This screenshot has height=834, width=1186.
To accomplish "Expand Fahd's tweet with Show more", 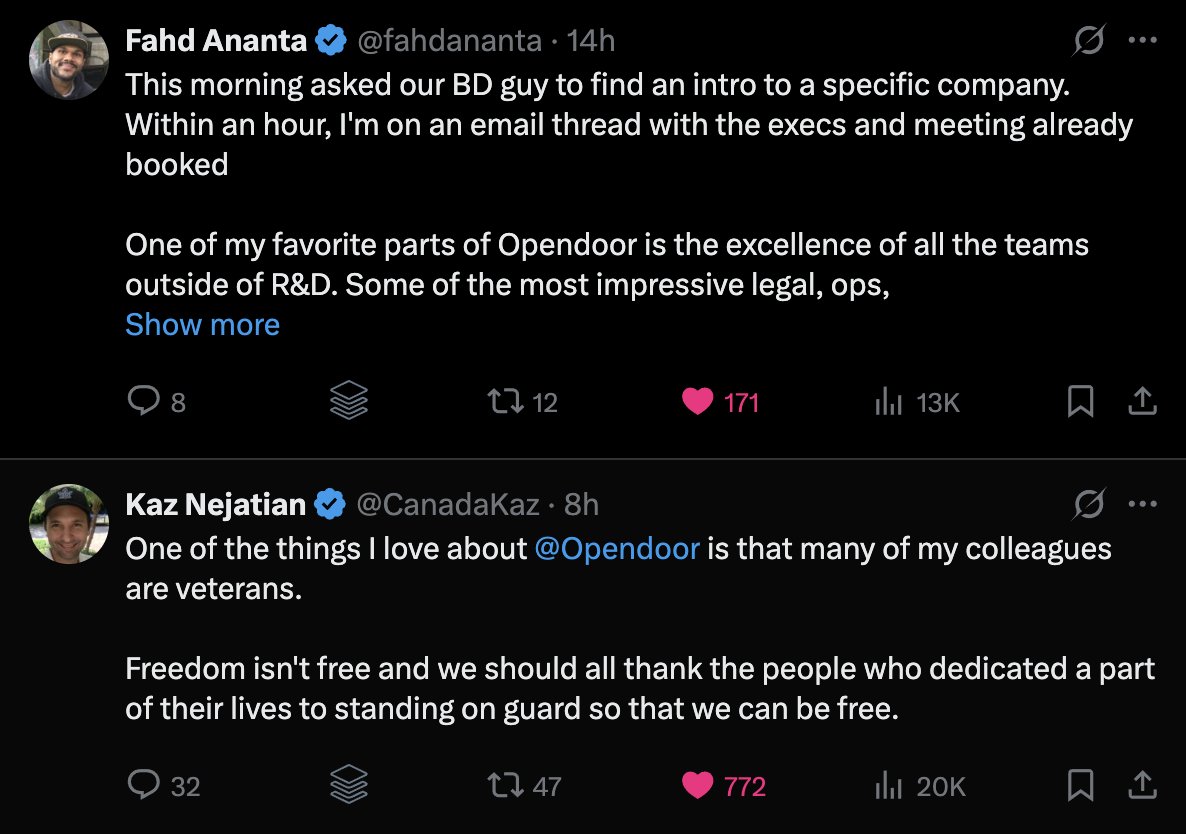I will (x=202, y=325).
